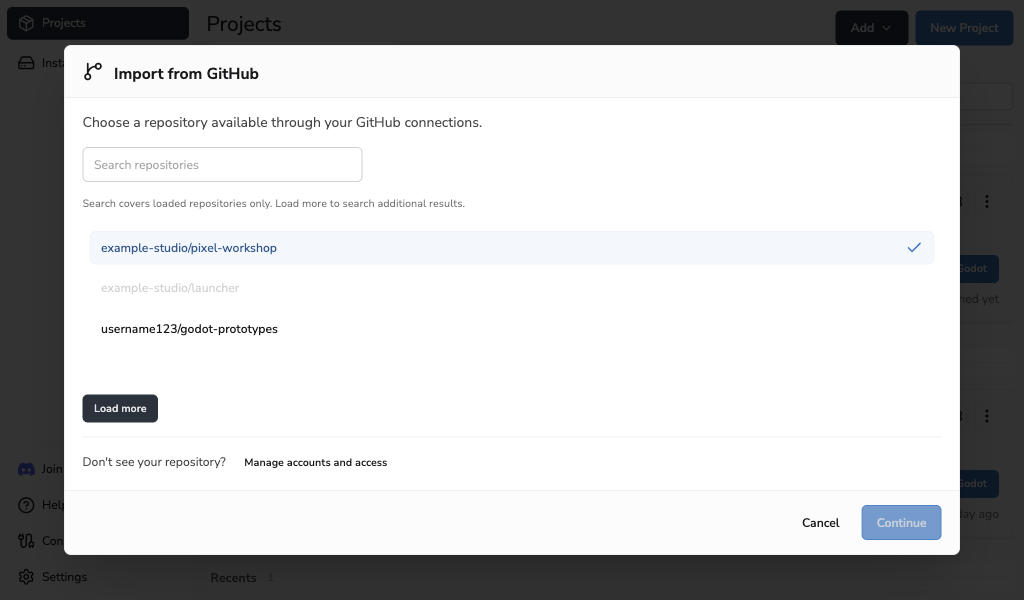Screen dimensions: 1024x600
Task: Open Manage accounts and access
Action: click(315, 462)
